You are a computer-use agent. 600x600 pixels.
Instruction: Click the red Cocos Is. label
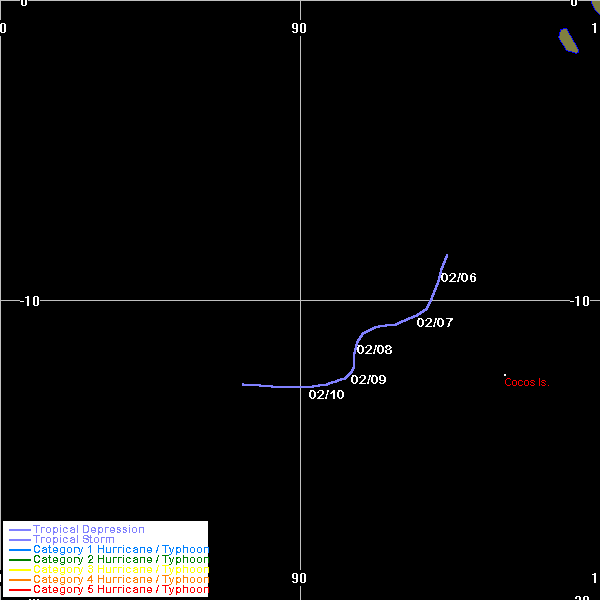pos(526,383)
